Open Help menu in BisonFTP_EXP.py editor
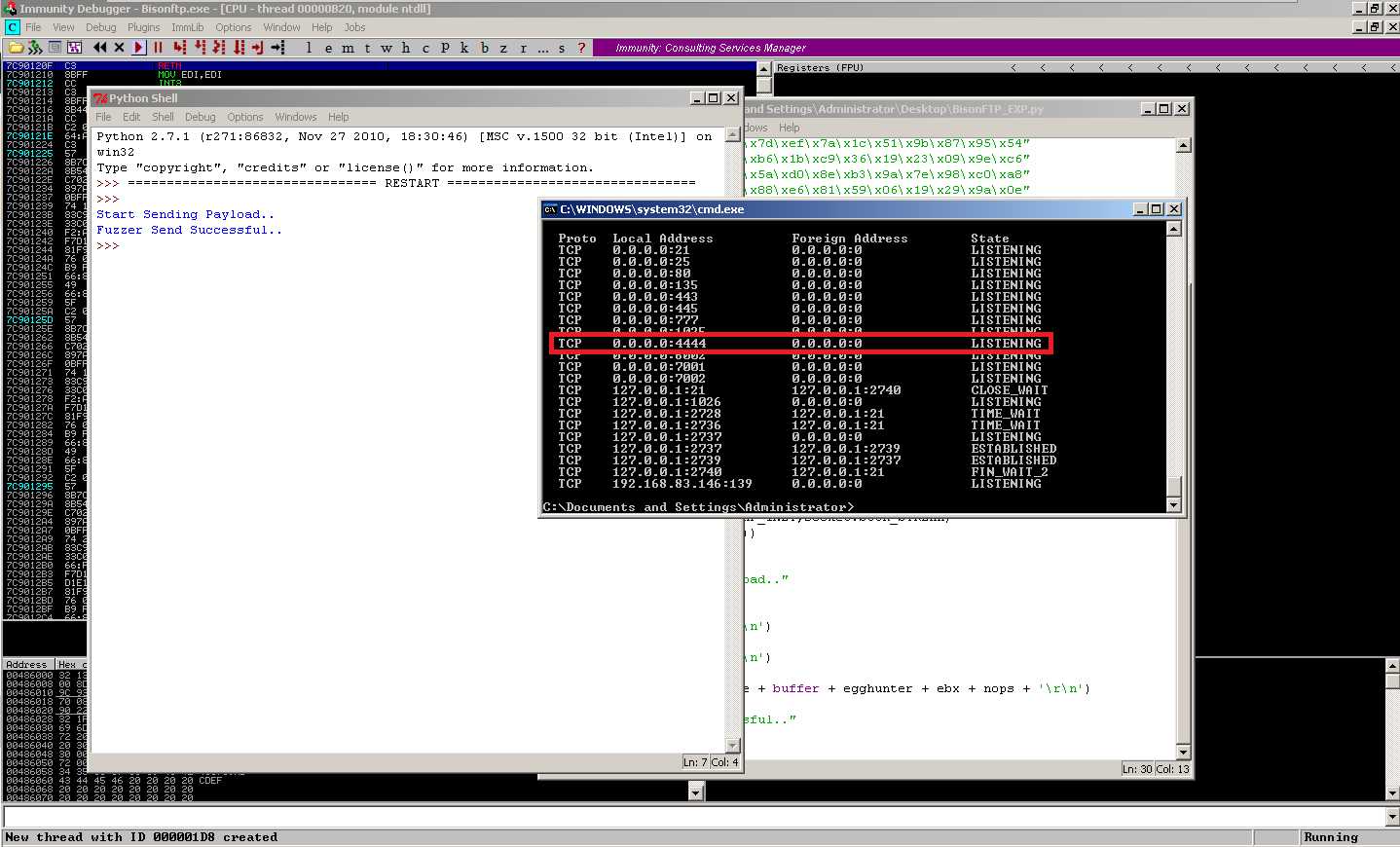Image resolution: width=1400 pixels, height=847 pixels. (x=789, y=128)
